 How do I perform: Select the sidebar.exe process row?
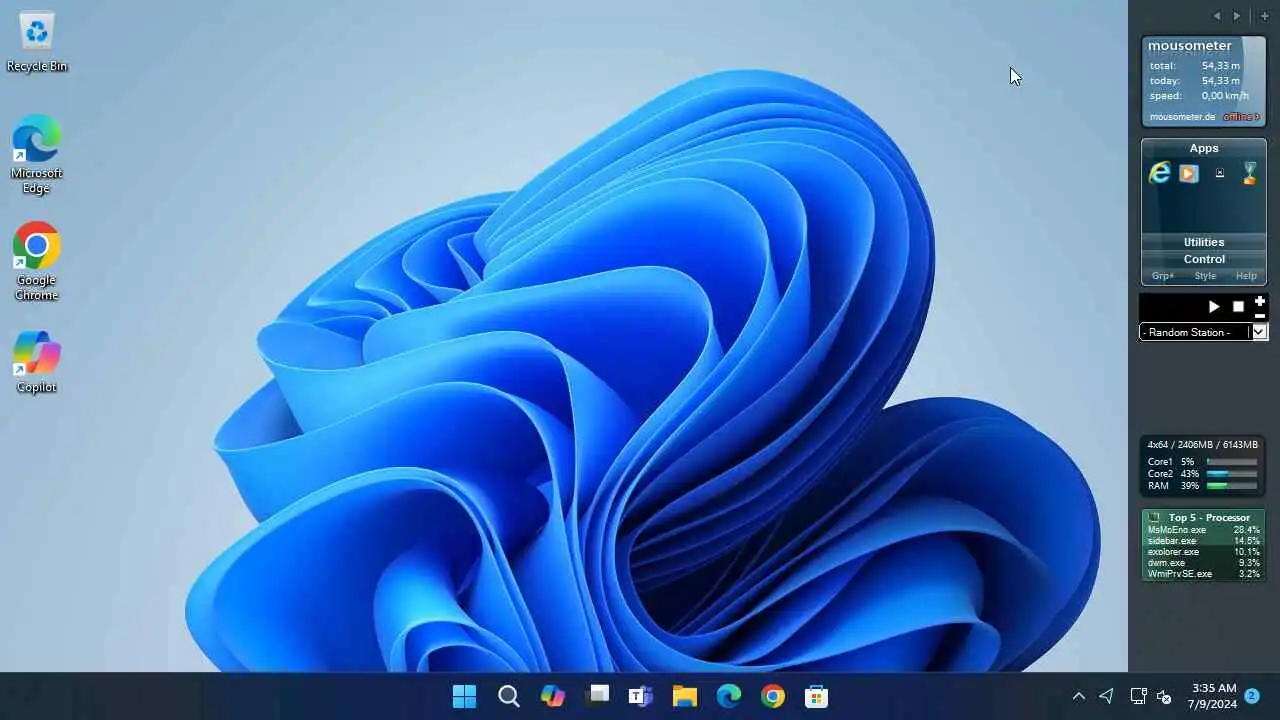[x=1203, y=541]
